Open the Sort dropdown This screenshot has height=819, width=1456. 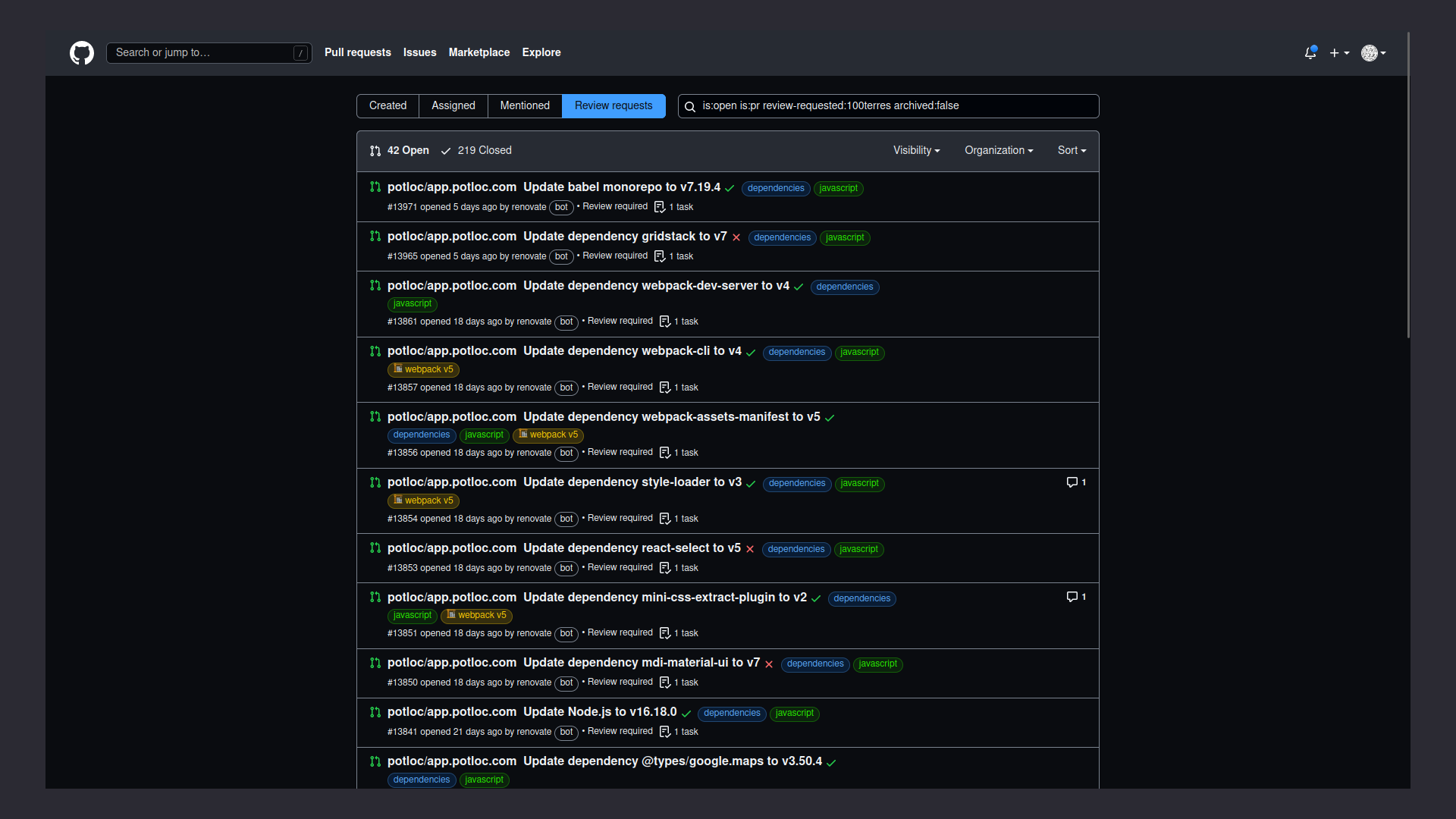(1072, 151)
